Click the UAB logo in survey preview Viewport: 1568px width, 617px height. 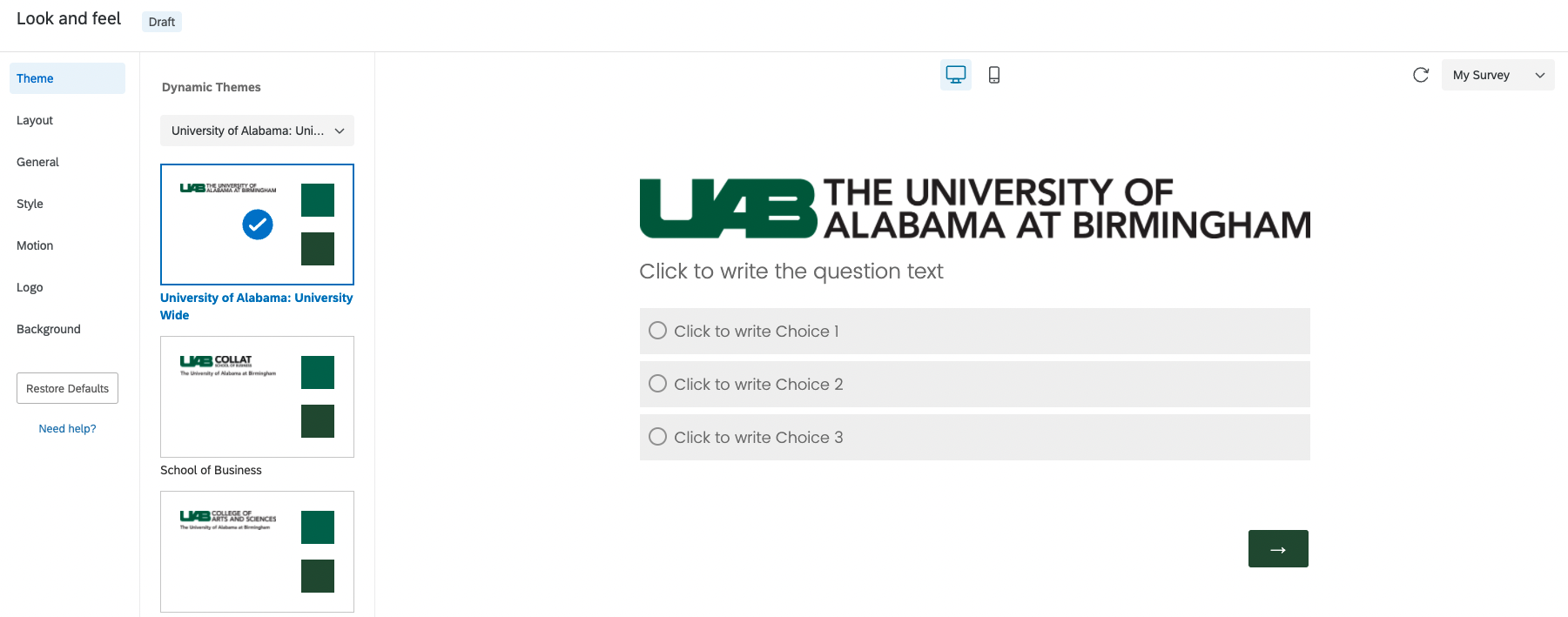(974, 209)
